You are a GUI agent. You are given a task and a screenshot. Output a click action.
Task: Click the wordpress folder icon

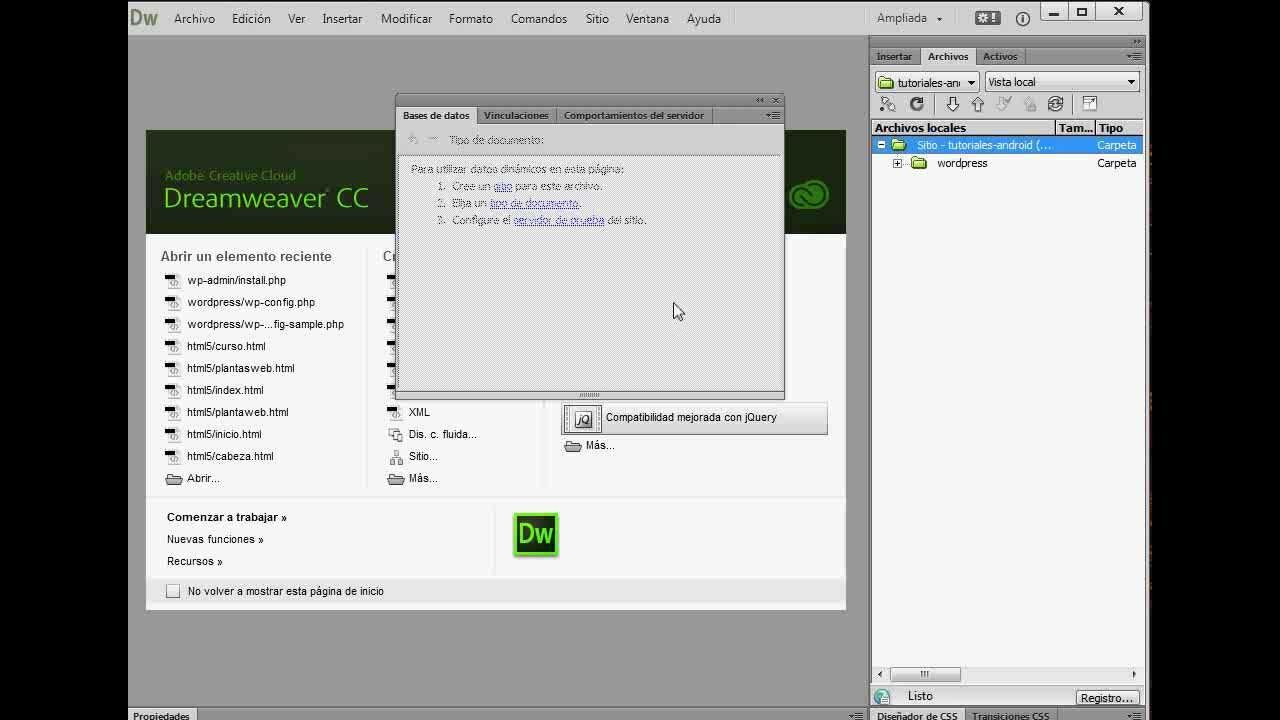pos(919,163)
